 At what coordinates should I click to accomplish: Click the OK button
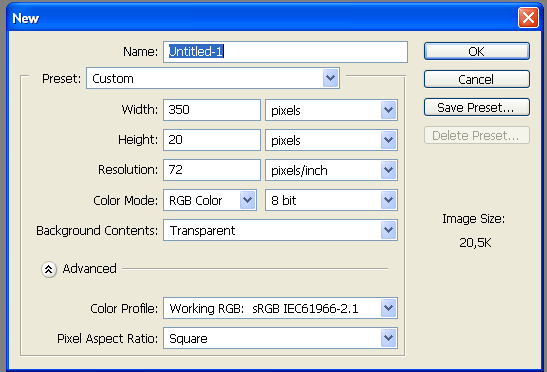pos(477,51)
